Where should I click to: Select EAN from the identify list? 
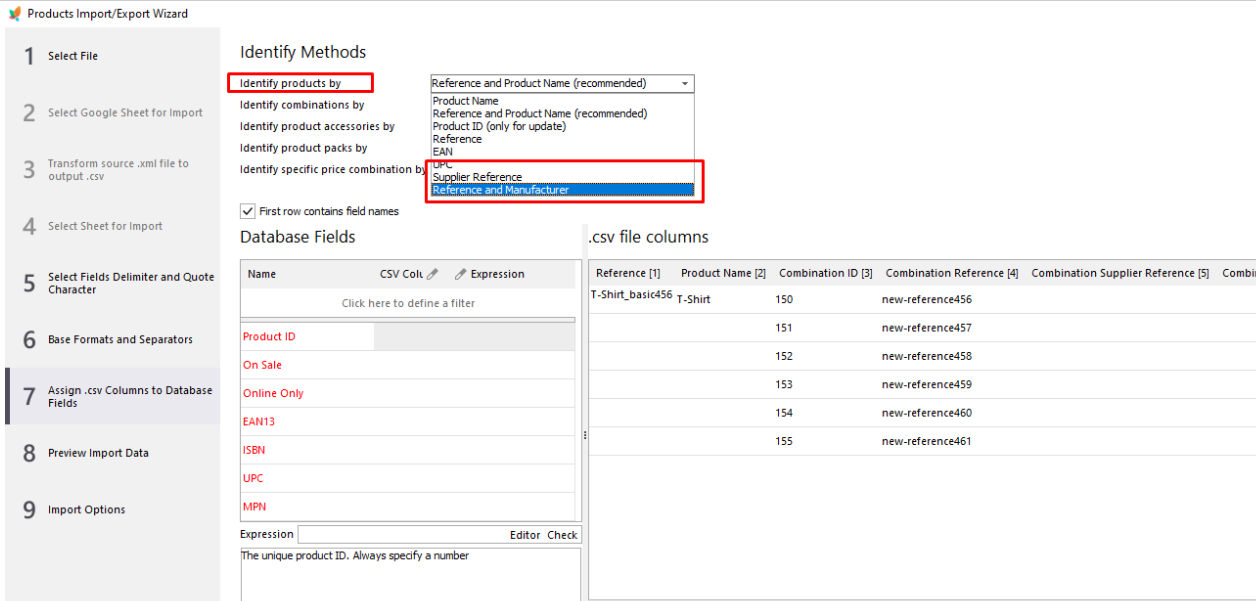point(442,152)
